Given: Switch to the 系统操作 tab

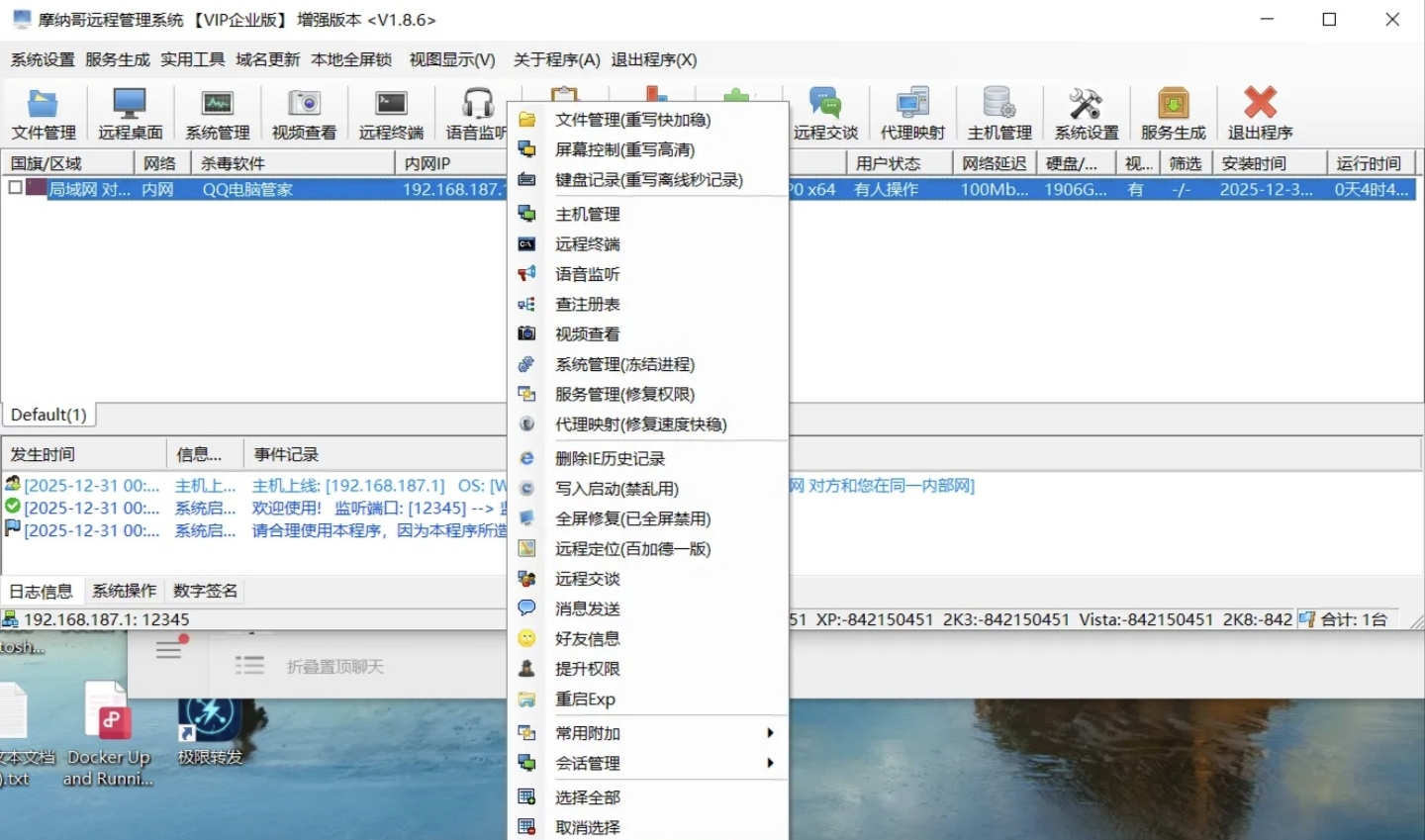Looking at the screenshot, I should 123,591.
